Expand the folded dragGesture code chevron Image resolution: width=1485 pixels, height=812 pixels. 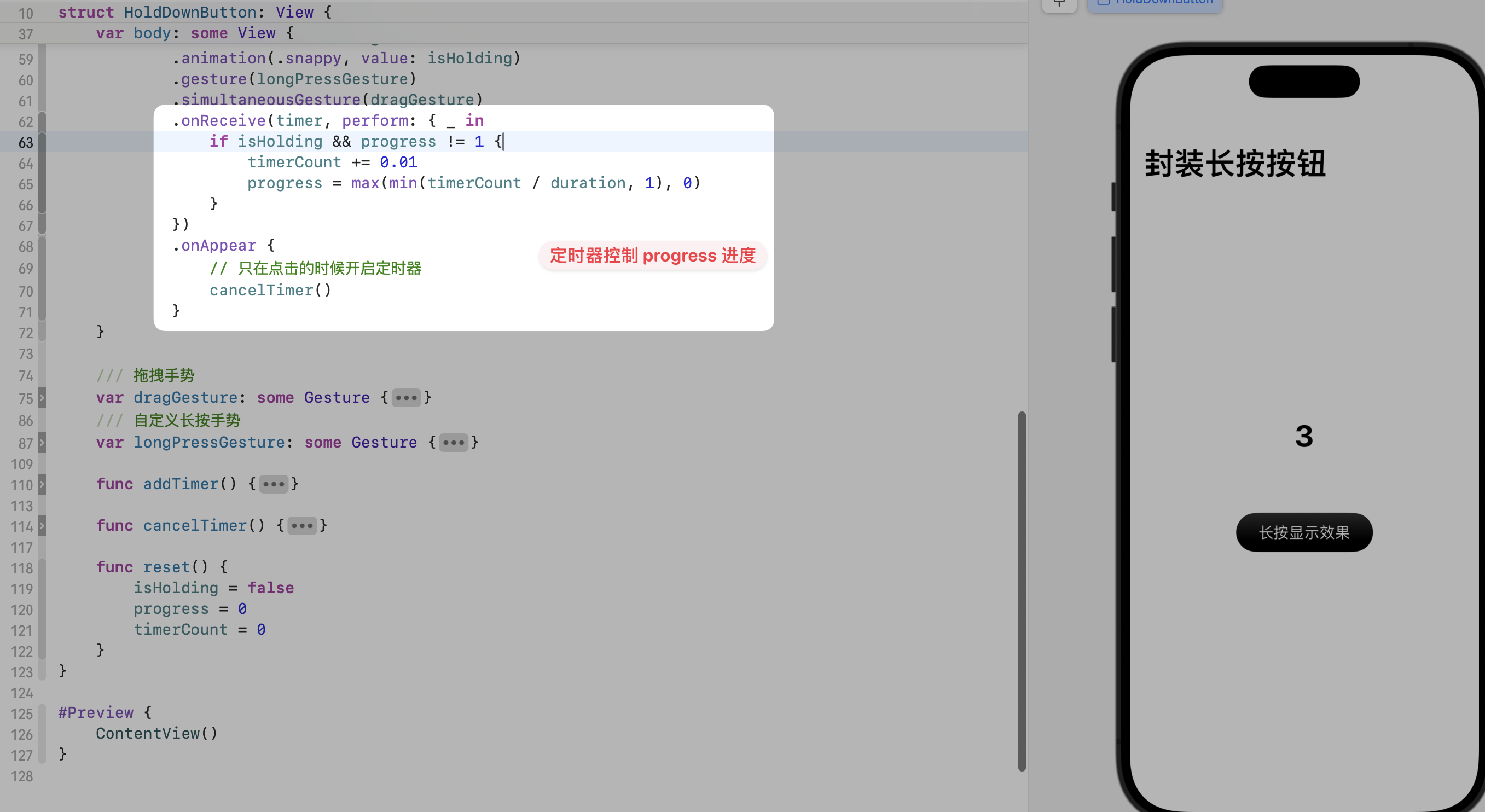tap(42, 398)
